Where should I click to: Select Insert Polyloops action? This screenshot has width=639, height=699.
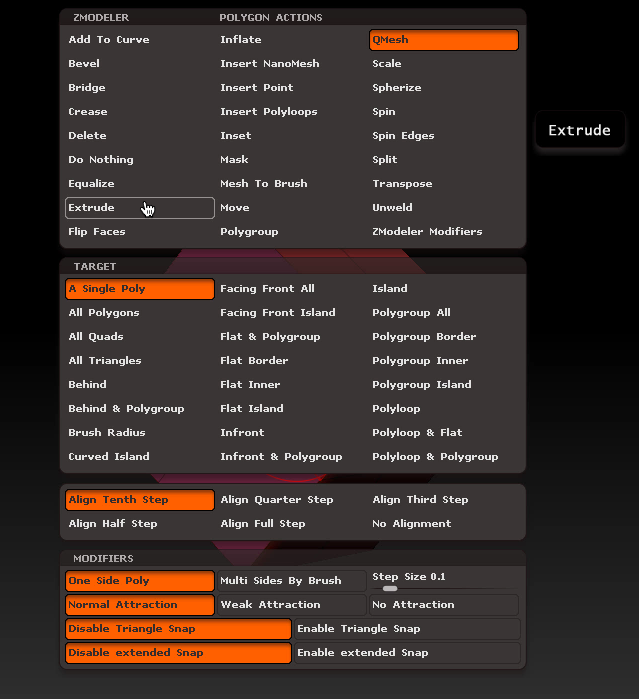click(292, 111)
